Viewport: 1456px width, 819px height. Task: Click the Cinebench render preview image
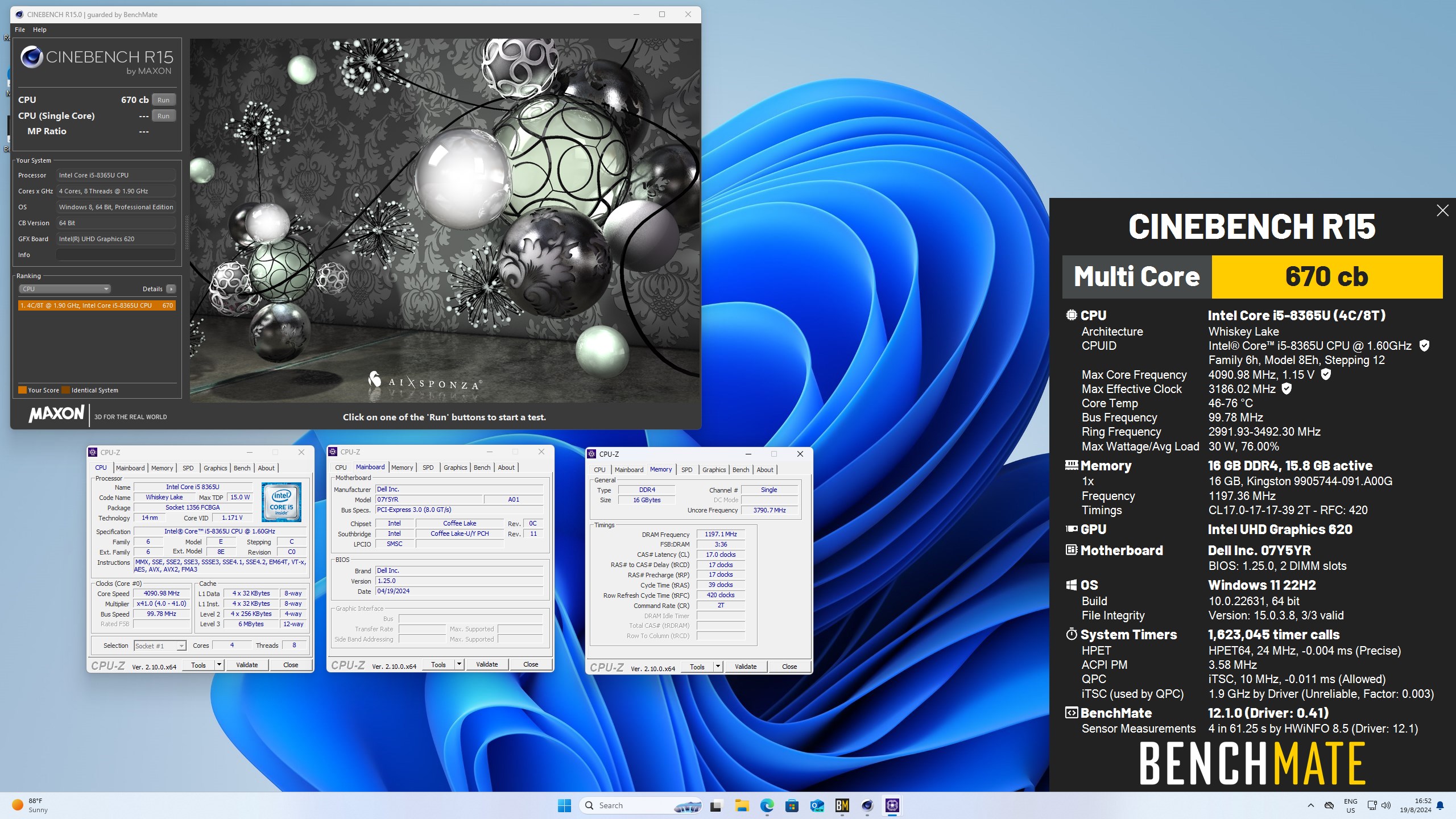[x=444, y=221]
